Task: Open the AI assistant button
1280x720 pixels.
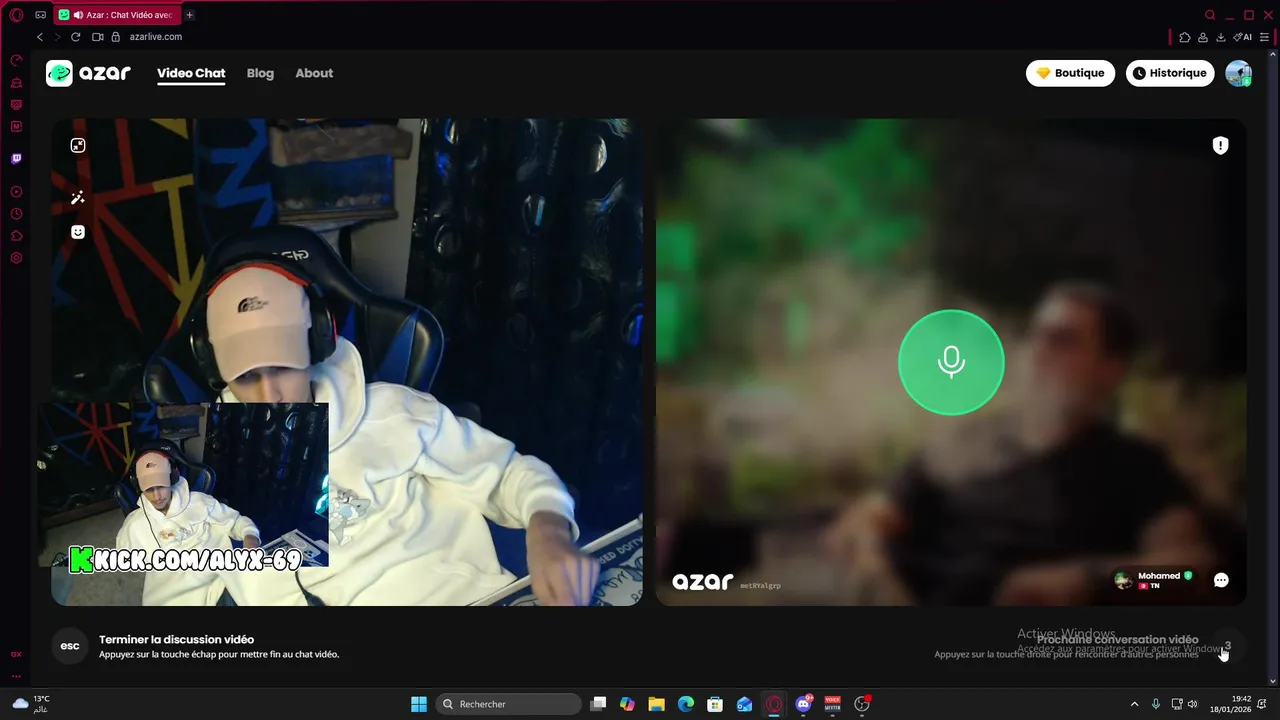Action: [1243, 37]
